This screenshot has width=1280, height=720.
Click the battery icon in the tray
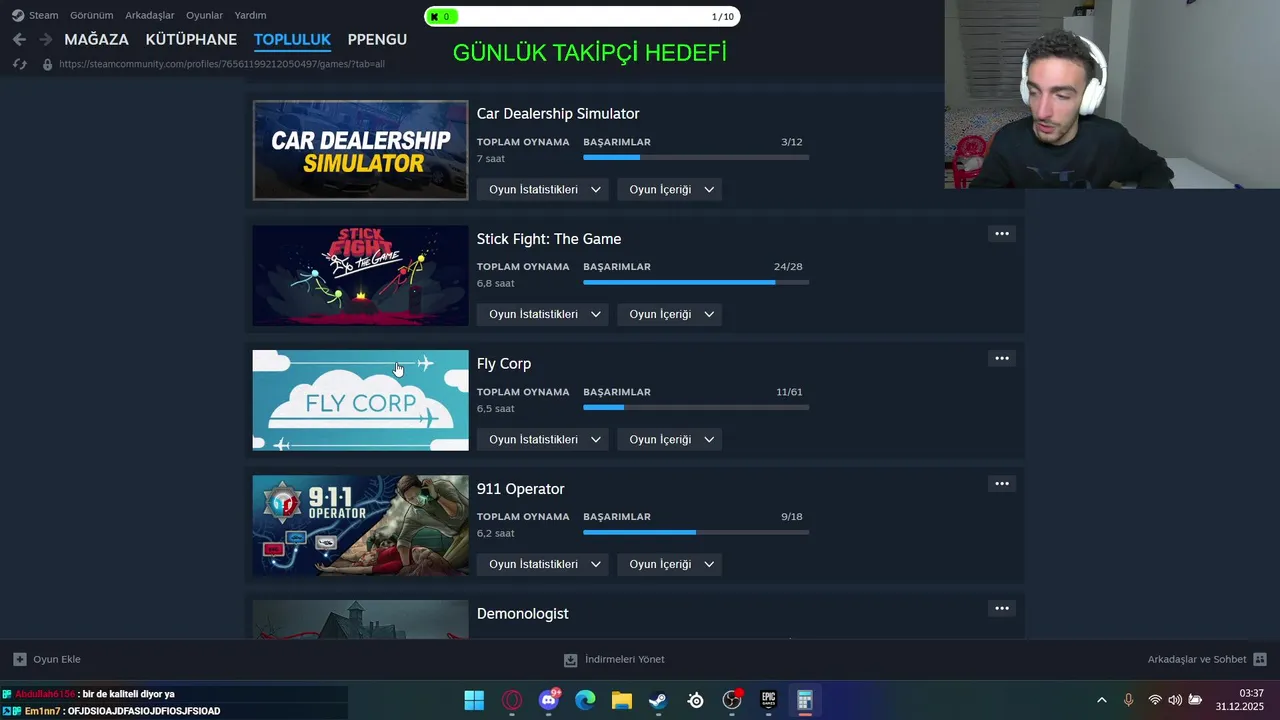pos(1195,700)
